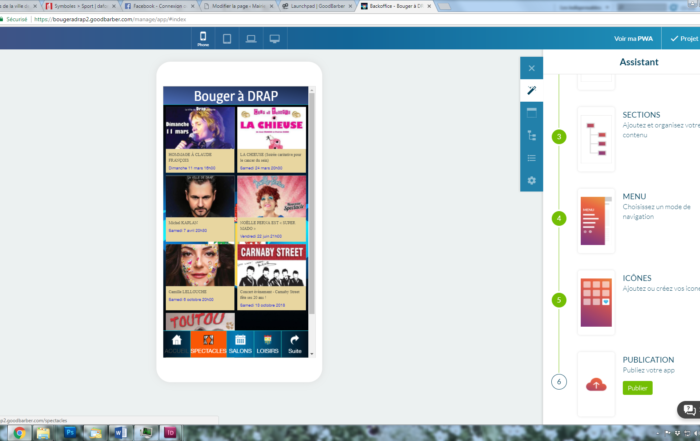Viewport: 700px width, 441px height.
Task: Open the PUBLICATION step heading
Action: [x=648, y=360]
